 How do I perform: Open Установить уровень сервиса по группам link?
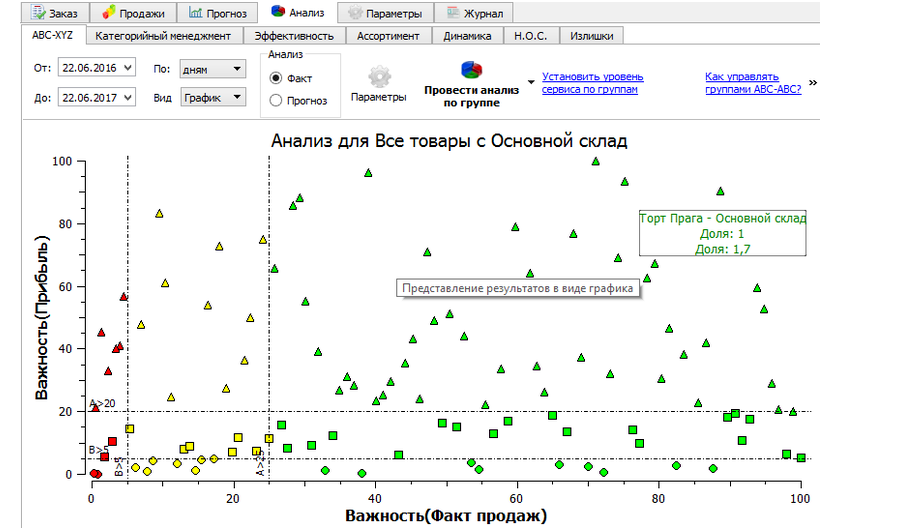click(x=593, y=83)
